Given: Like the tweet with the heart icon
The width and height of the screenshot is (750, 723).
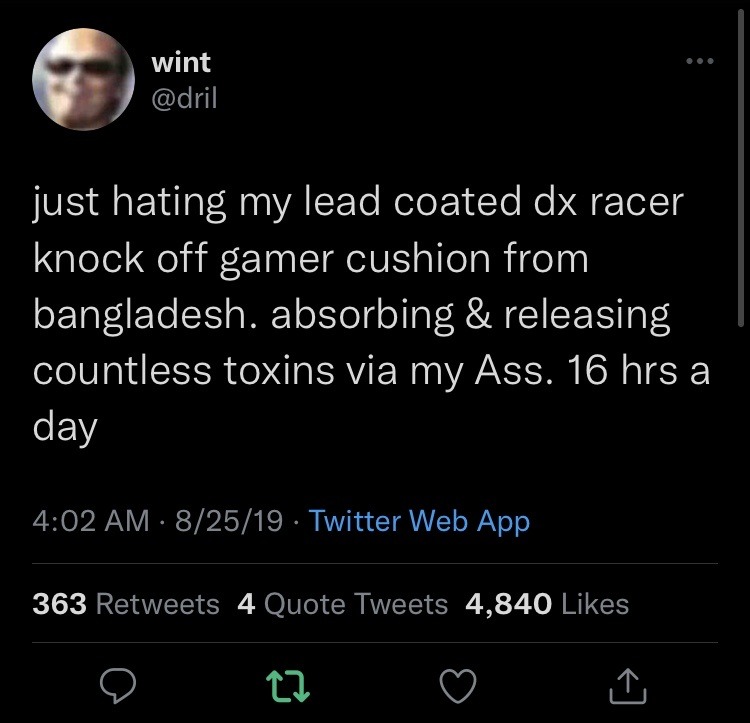Looking at the screenshot, I should [x=458, y=686].
